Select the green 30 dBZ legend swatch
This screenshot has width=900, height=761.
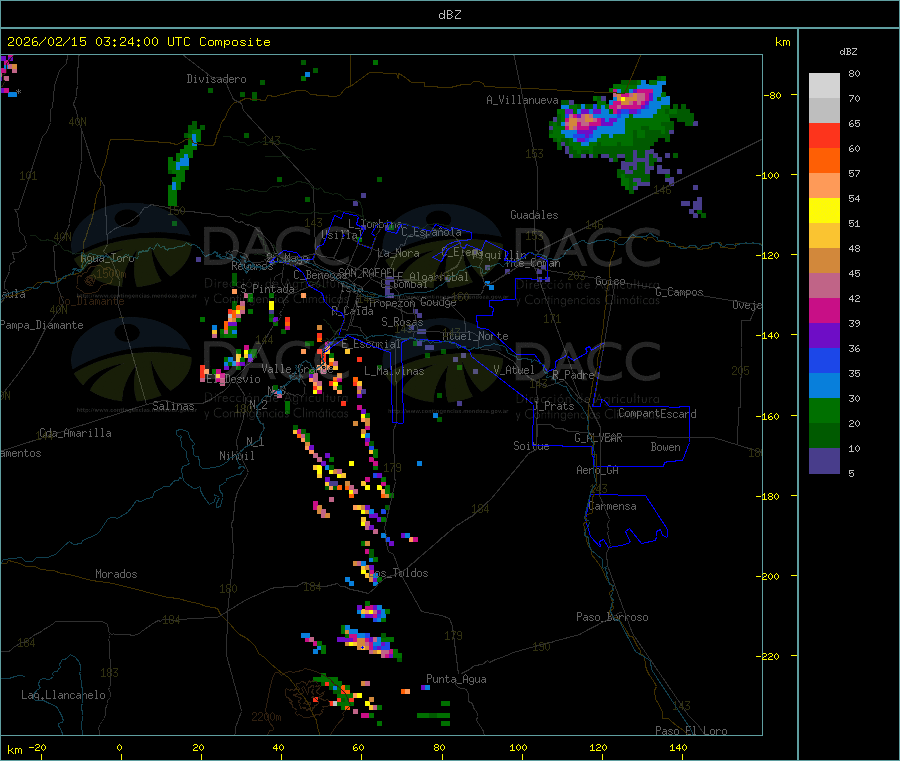(x=824, y=410)
